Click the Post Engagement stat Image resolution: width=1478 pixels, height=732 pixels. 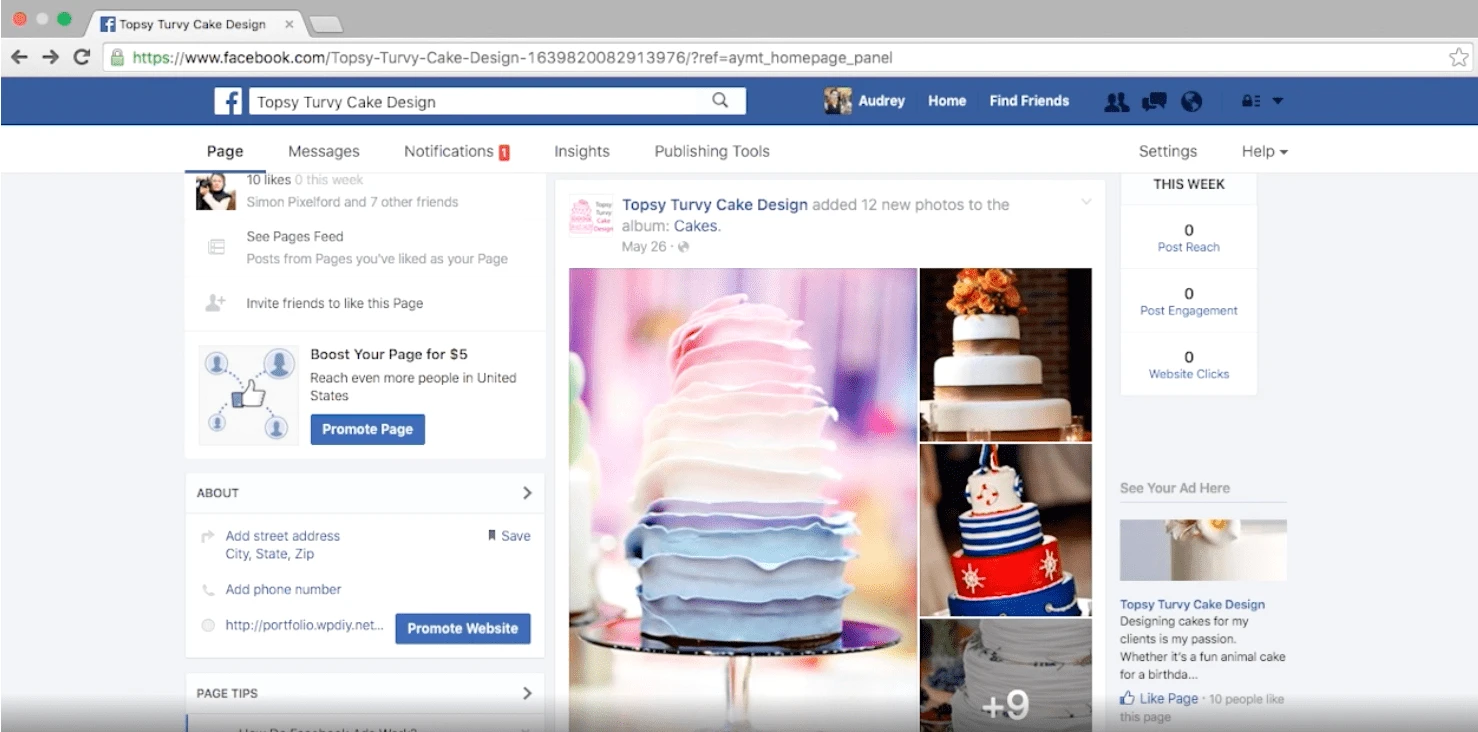pyautogui.click(x=1188, y=301)
